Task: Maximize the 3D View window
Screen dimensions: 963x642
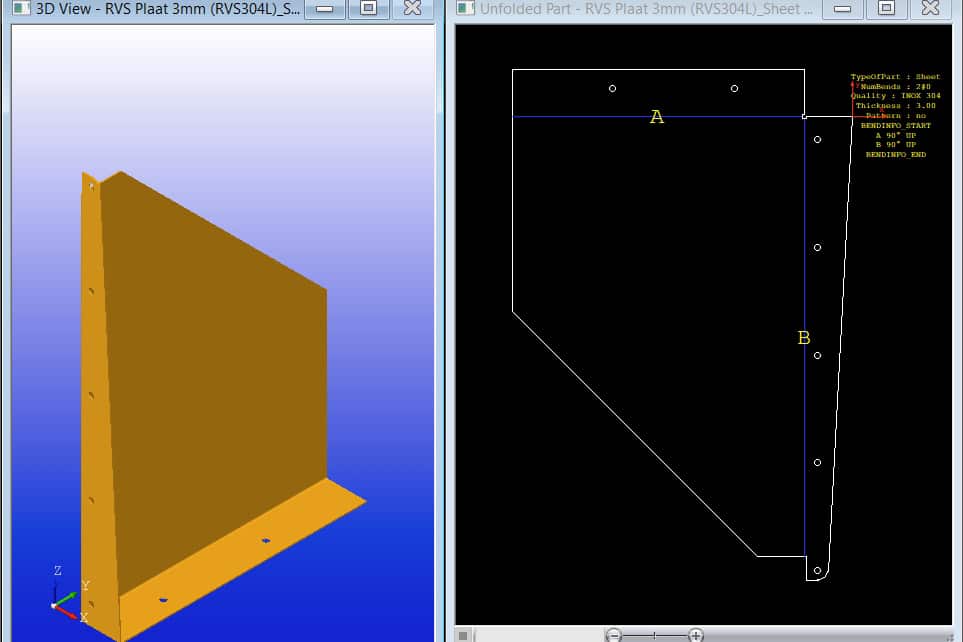Action: (x=368, y=9)
